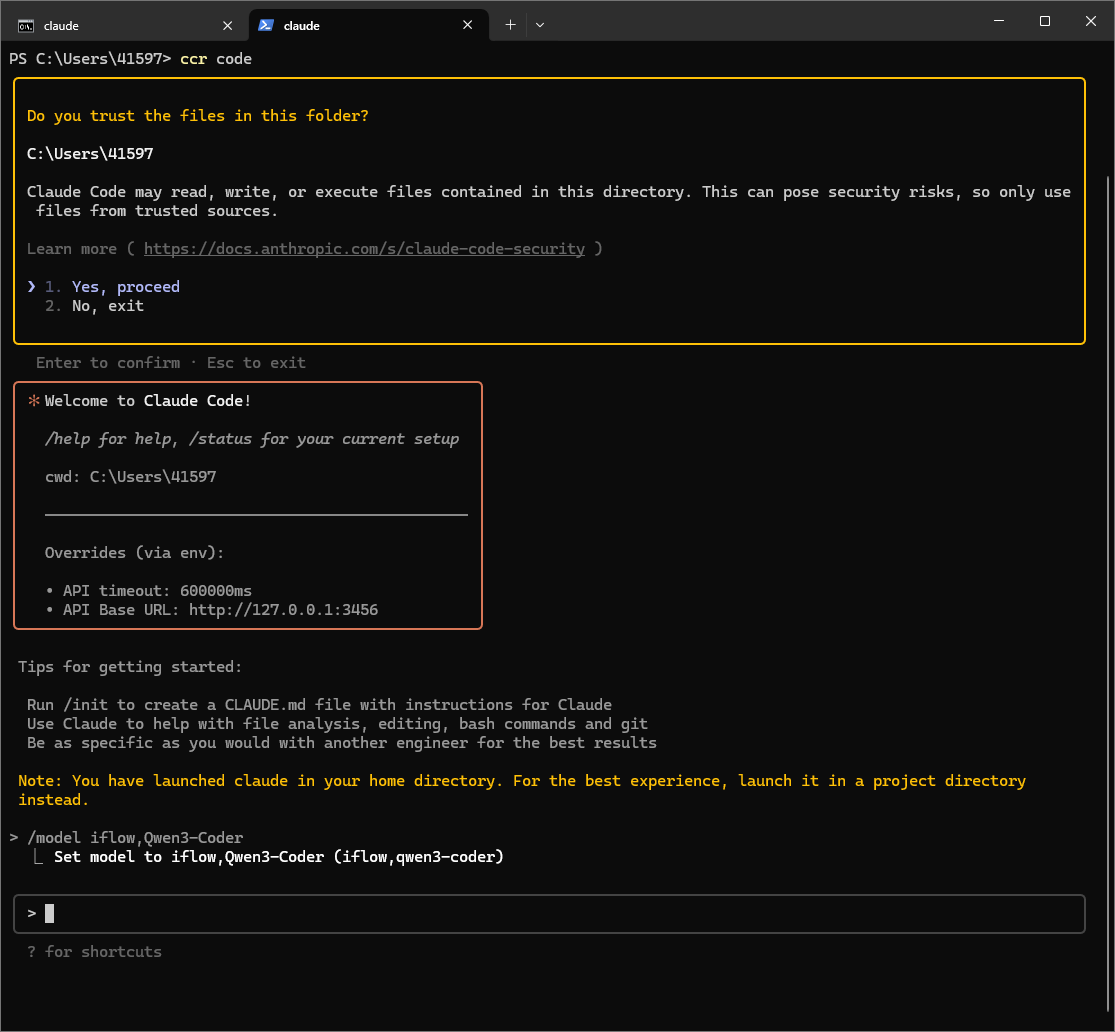Click the API Base URL line
The height and width of the screenshot is (1032, 1115).
pos(220,610)
